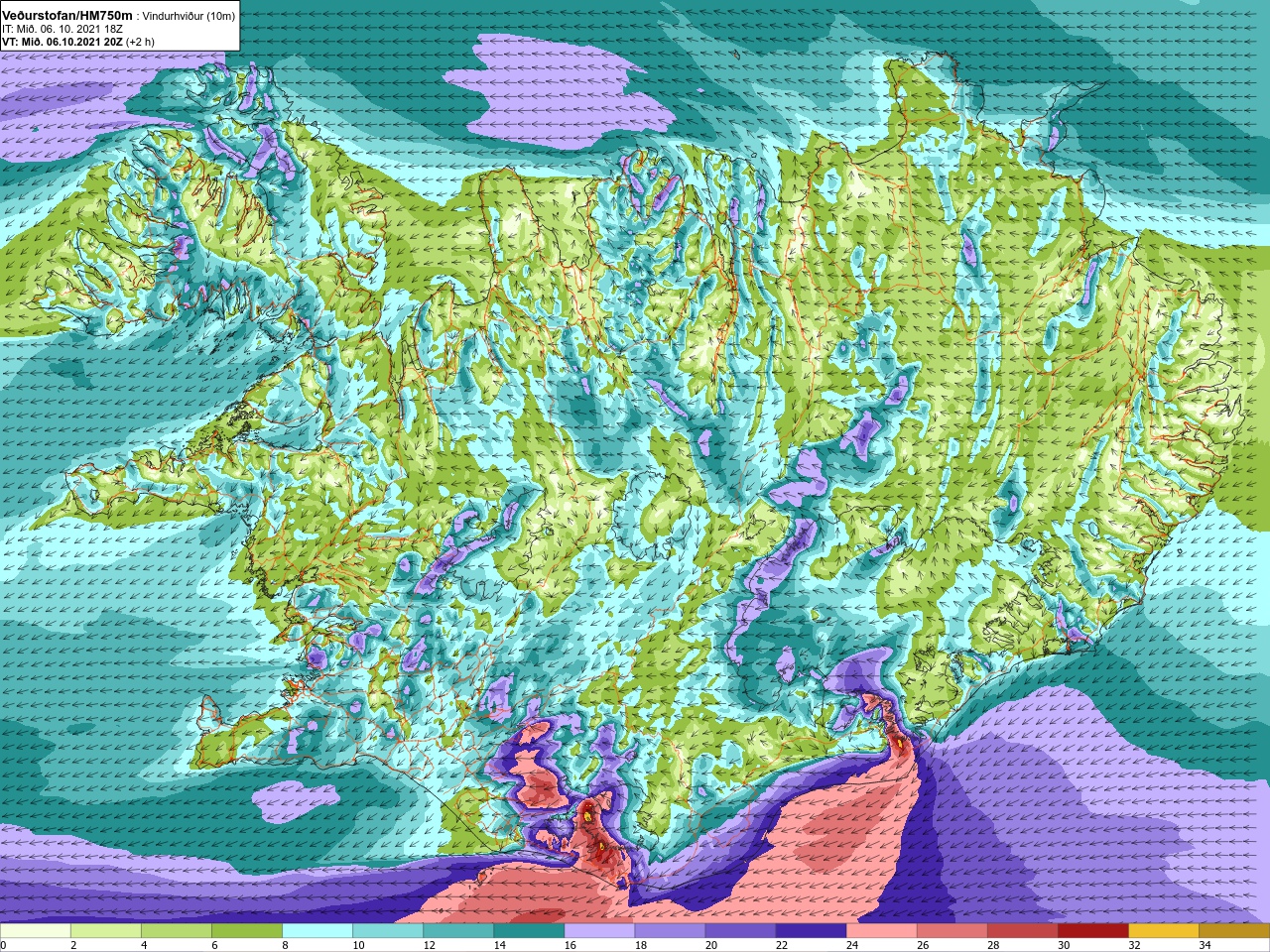This screenshot has height=952, width=1270.
Task: Click the 'VT: Mið. 06.10.2021 20Z' line
Action: point(62,42)
